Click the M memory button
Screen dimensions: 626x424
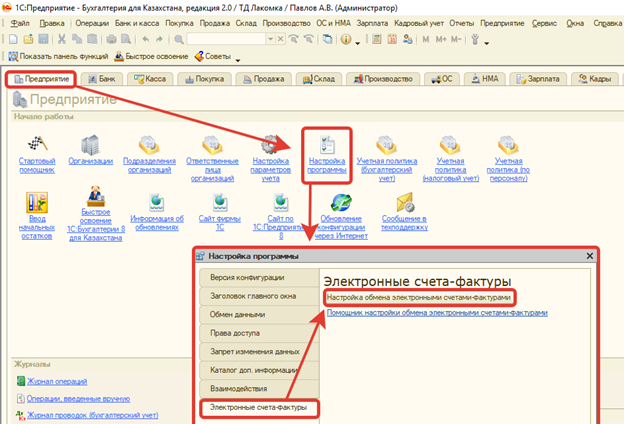click(426, 39)
